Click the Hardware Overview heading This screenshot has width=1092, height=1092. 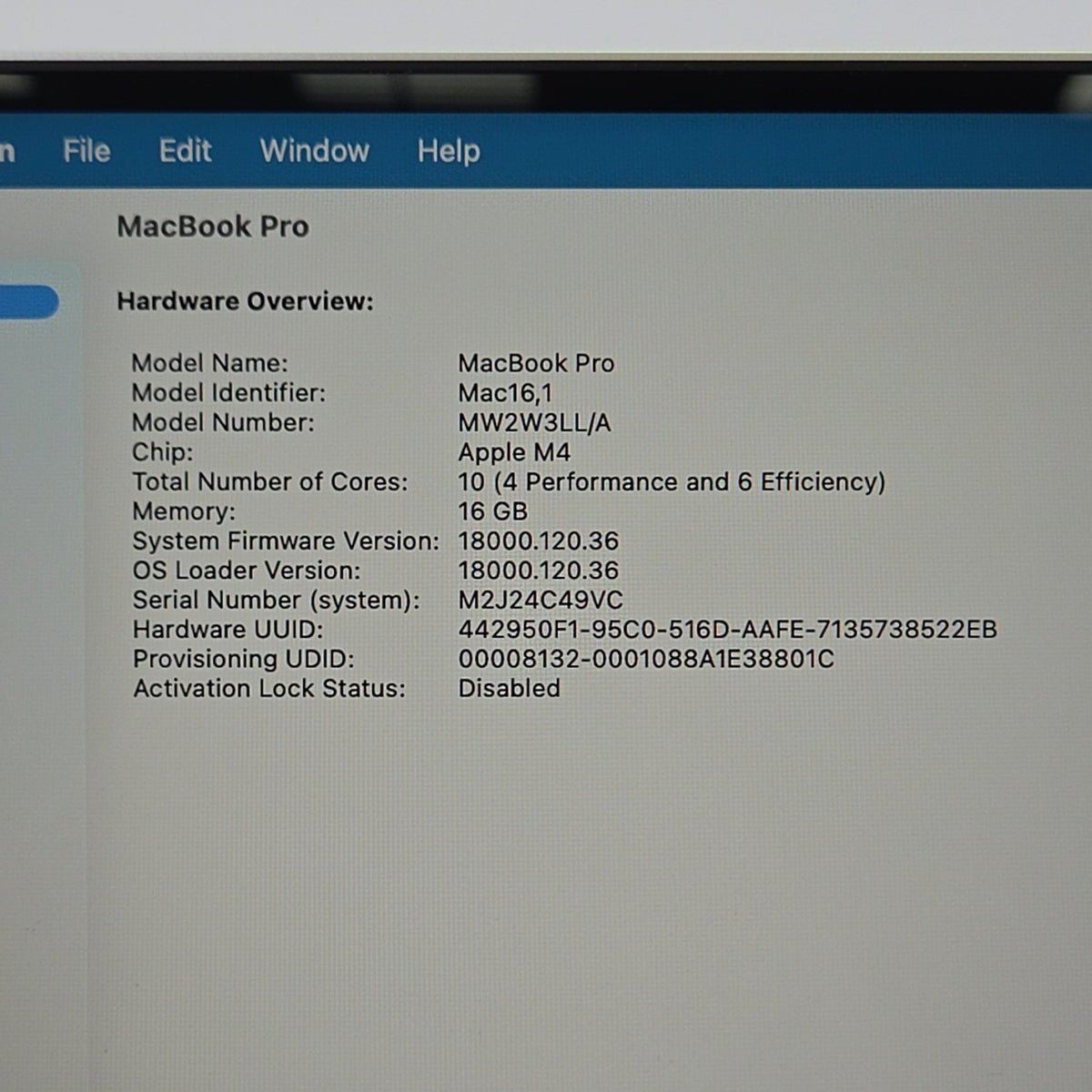point(245,301)
